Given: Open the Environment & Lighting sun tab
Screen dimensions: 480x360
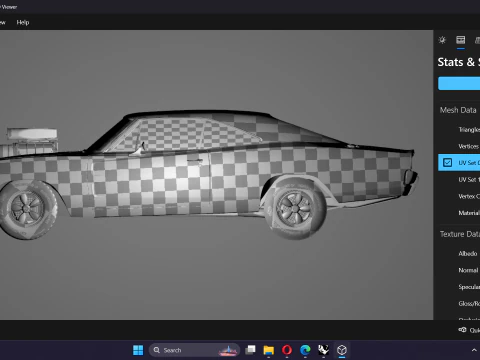Looking at the screenshot, I should [442, 40].
